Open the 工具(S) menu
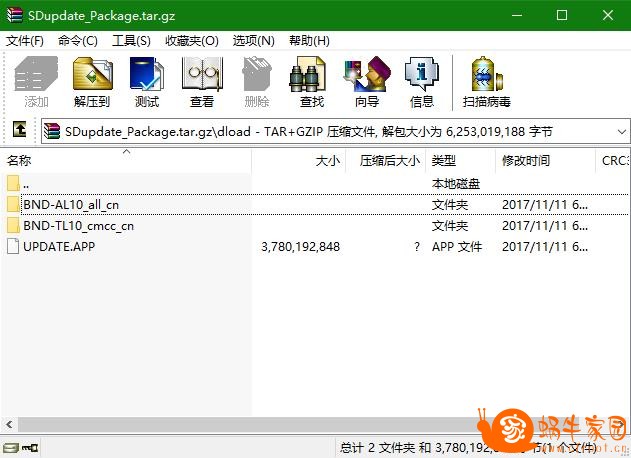This screenshot has height=458, width=631. click(x=131, y=41)
